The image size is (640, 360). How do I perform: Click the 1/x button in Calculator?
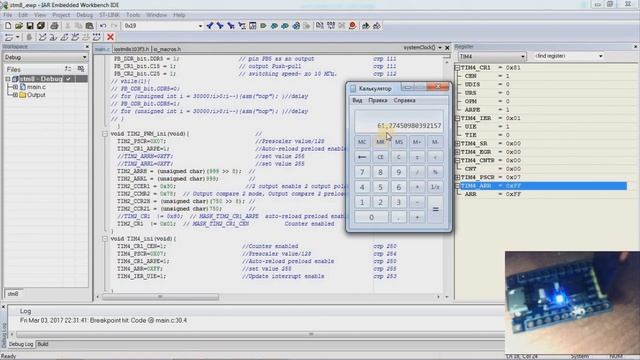pyautogui.click(x=436, y=187)
